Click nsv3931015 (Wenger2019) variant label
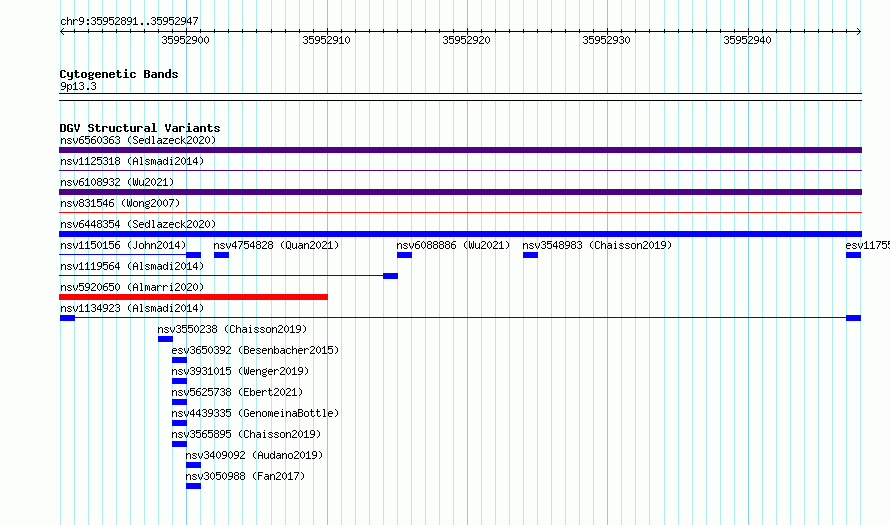Screen dimensions: 890x525 tap(240, 371)
